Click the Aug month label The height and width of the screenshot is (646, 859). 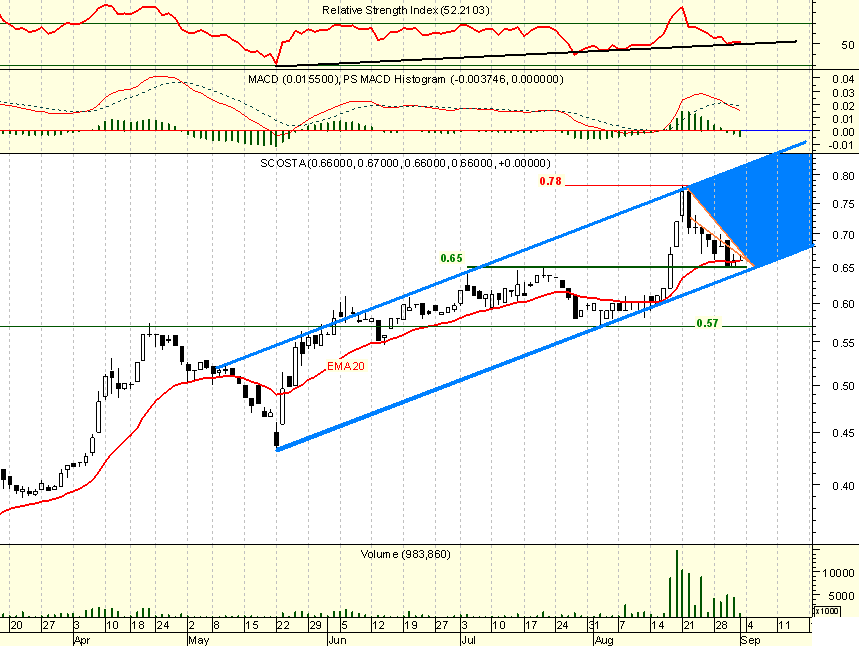[x=604, y=640]
